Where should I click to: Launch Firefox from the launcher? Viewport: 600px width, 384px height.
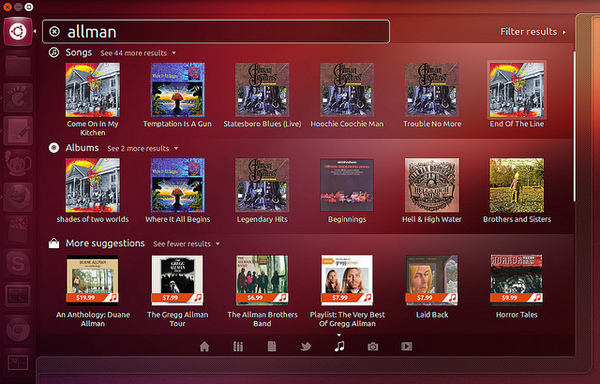pyautogui.click(x=18, y=197)
